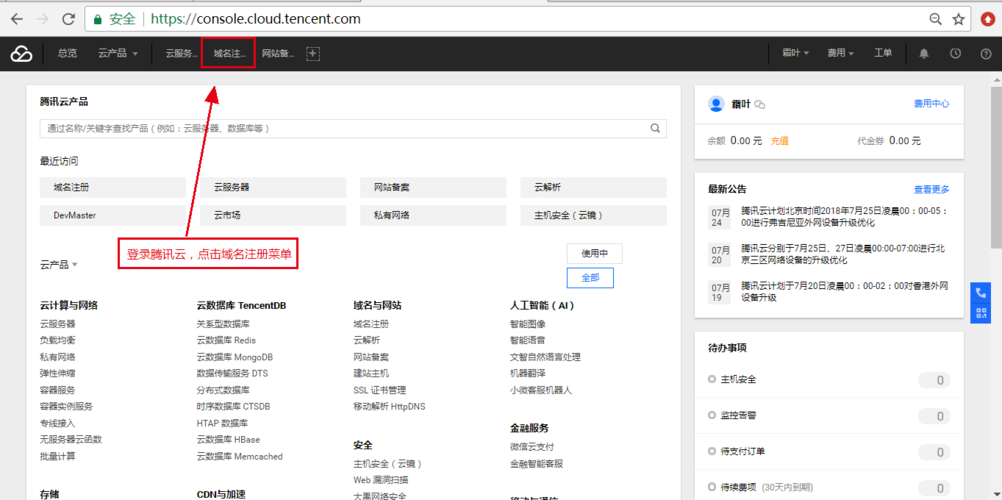Viewport: 1002px width, 500px height.
Task: Open 容器服务 product link
Action: [x=58, y=390]
